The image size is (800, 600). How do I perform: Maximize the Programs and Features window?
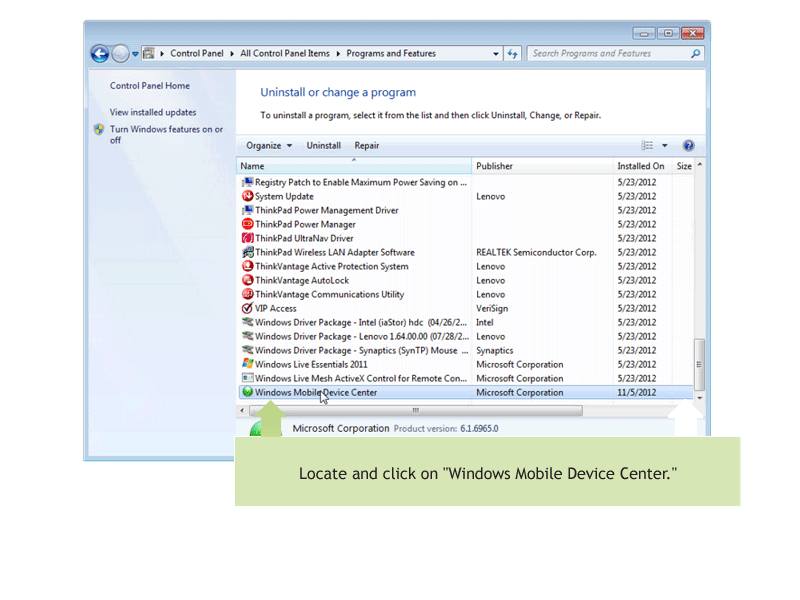click(668, 33)
